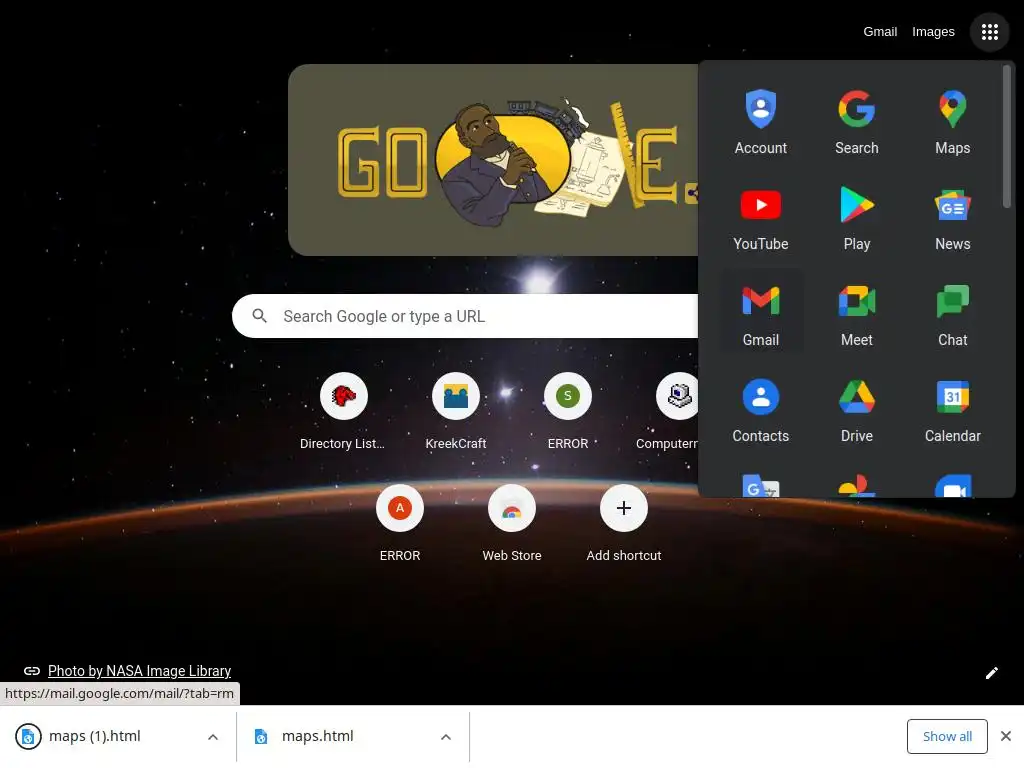Open the Account app in the apps panel
This screenshot has height=768, width=1024.
point(760,122)
